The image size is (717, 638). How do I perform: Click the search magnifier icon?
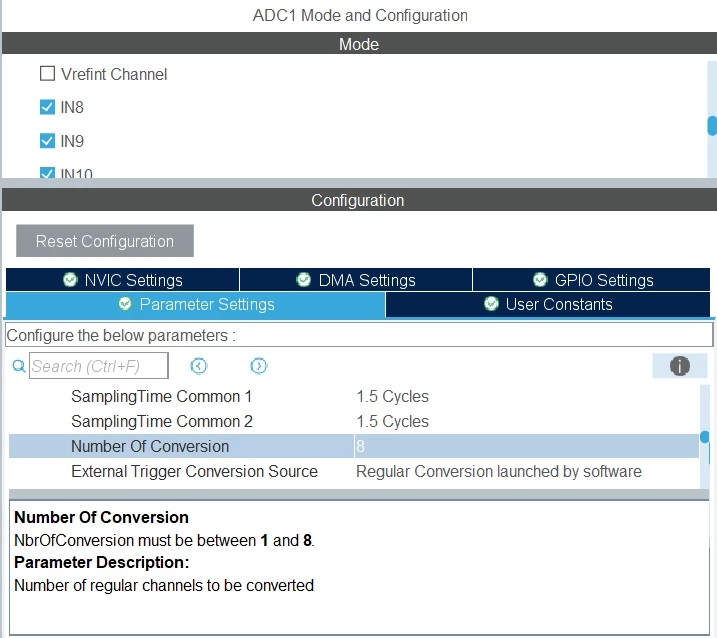[x=19, y=366]
